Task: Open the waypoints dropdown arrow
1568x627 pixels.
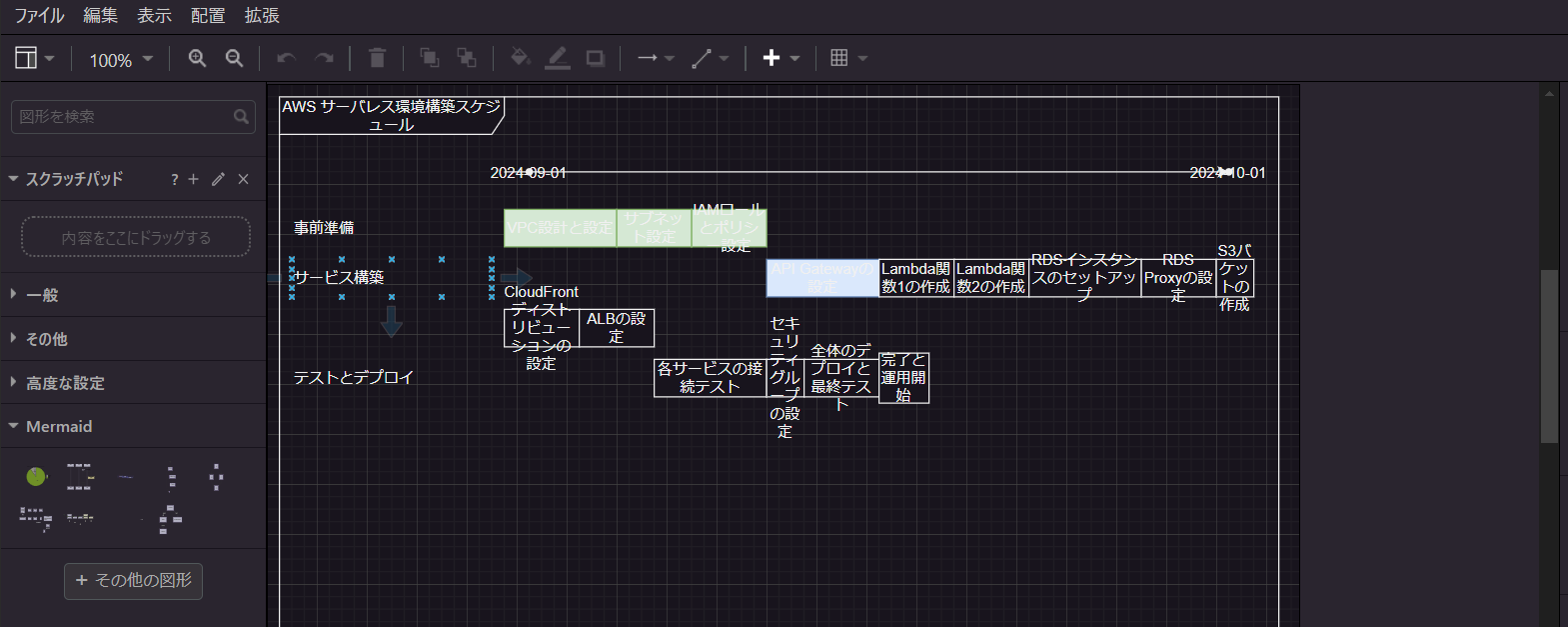Action: pyautogui.click(x=725, y=59)
